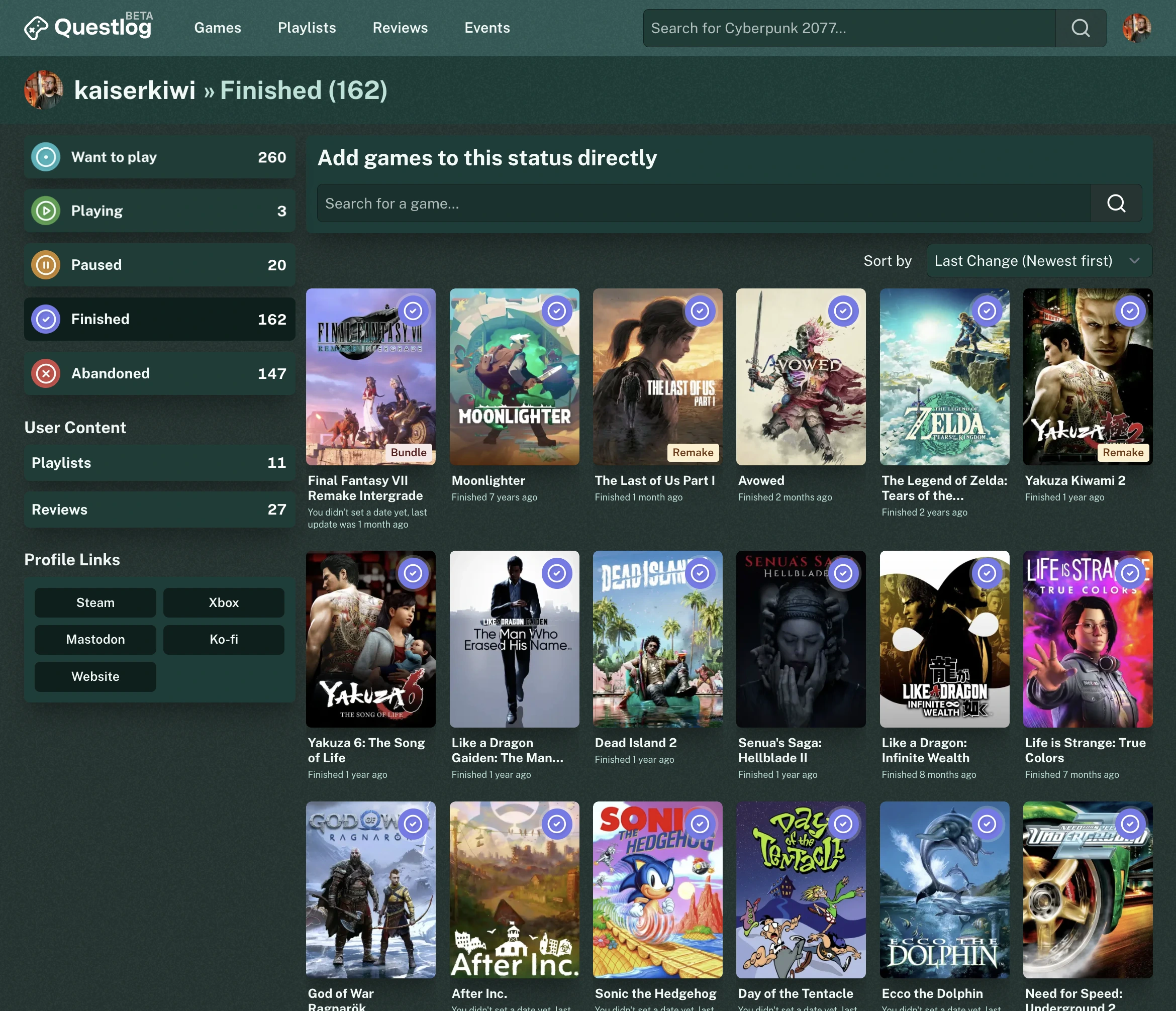Click status badge on Like a Dragon Infinite Wealth
Viewport: 1176px width, 1011px height.
point(987,573)
